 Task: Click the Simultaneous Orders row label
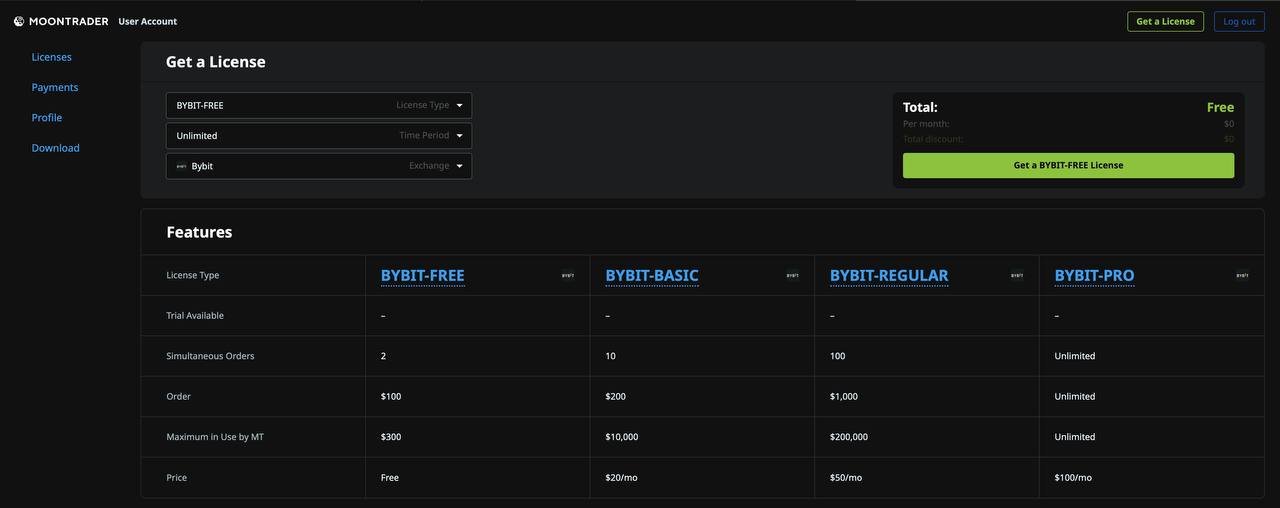click(210, 356)
